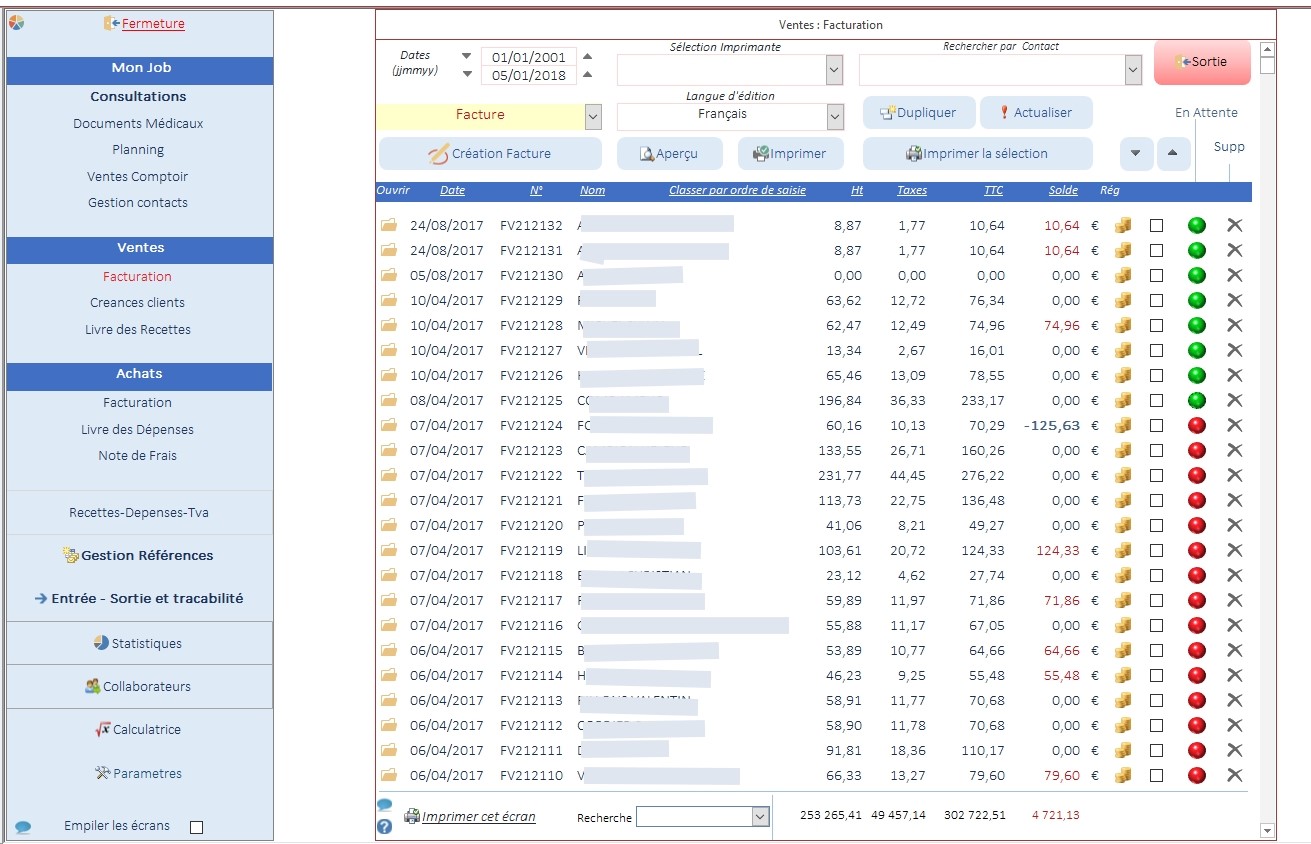Click the help question mark icon
The height and width of the screenshot is (844, 1311).
tap(384, 827)
